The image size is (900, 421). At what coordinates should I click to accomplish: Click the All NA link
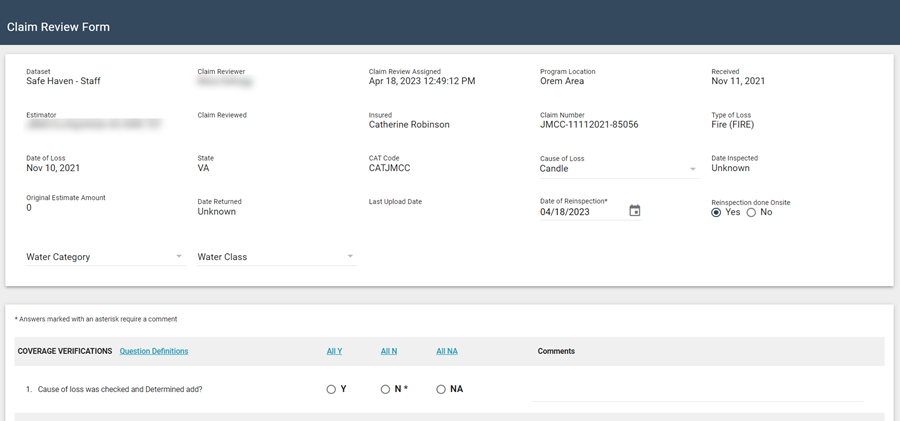tap(447, 351)
